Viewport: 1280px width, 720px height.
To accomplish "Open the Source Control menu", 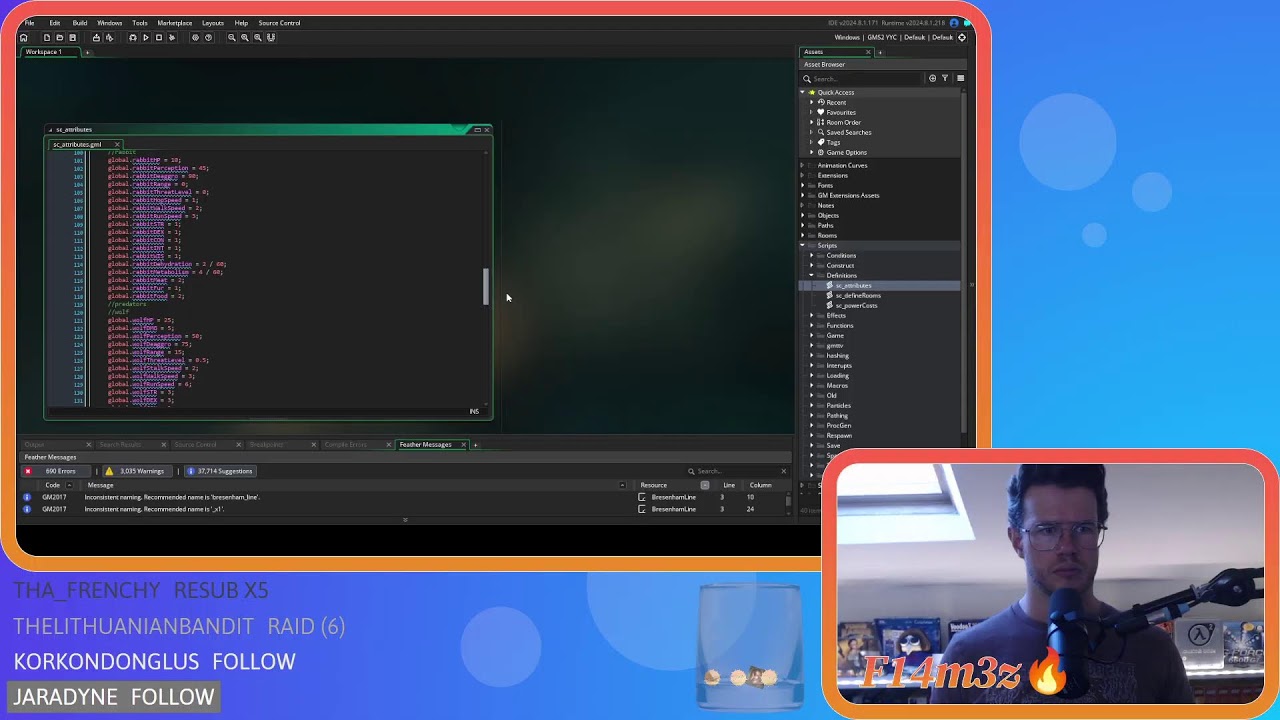I will [x=279, y=22].
